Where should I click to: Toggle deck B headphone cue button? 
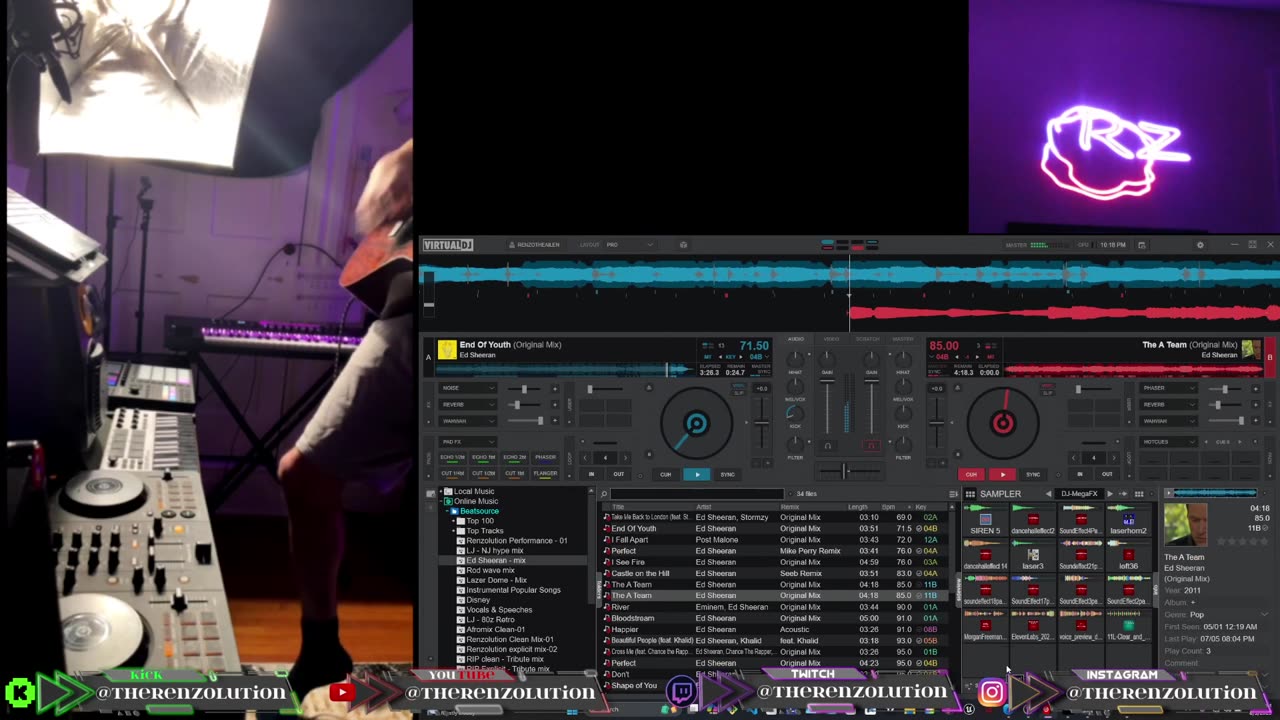tap(871, 446)
